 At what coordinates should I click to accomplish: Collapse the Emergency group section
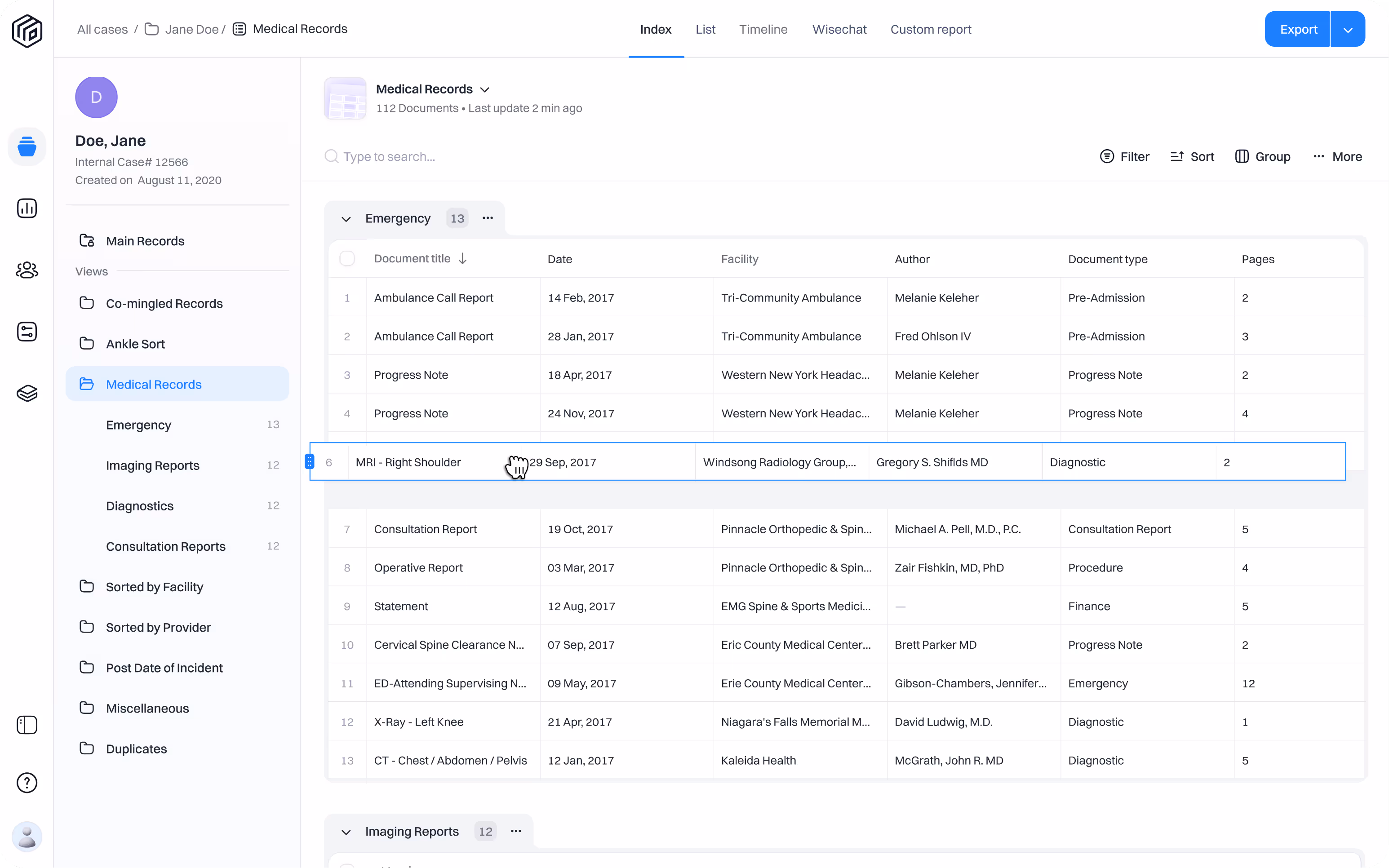tap(346, 219)
